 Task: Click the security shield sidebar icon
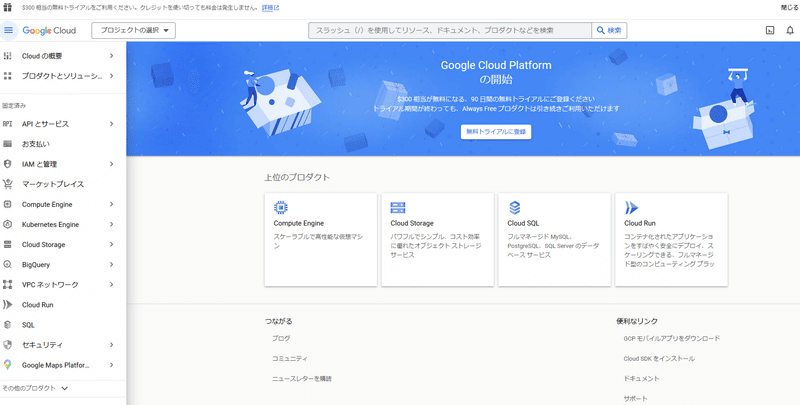[x=8, y=345]
